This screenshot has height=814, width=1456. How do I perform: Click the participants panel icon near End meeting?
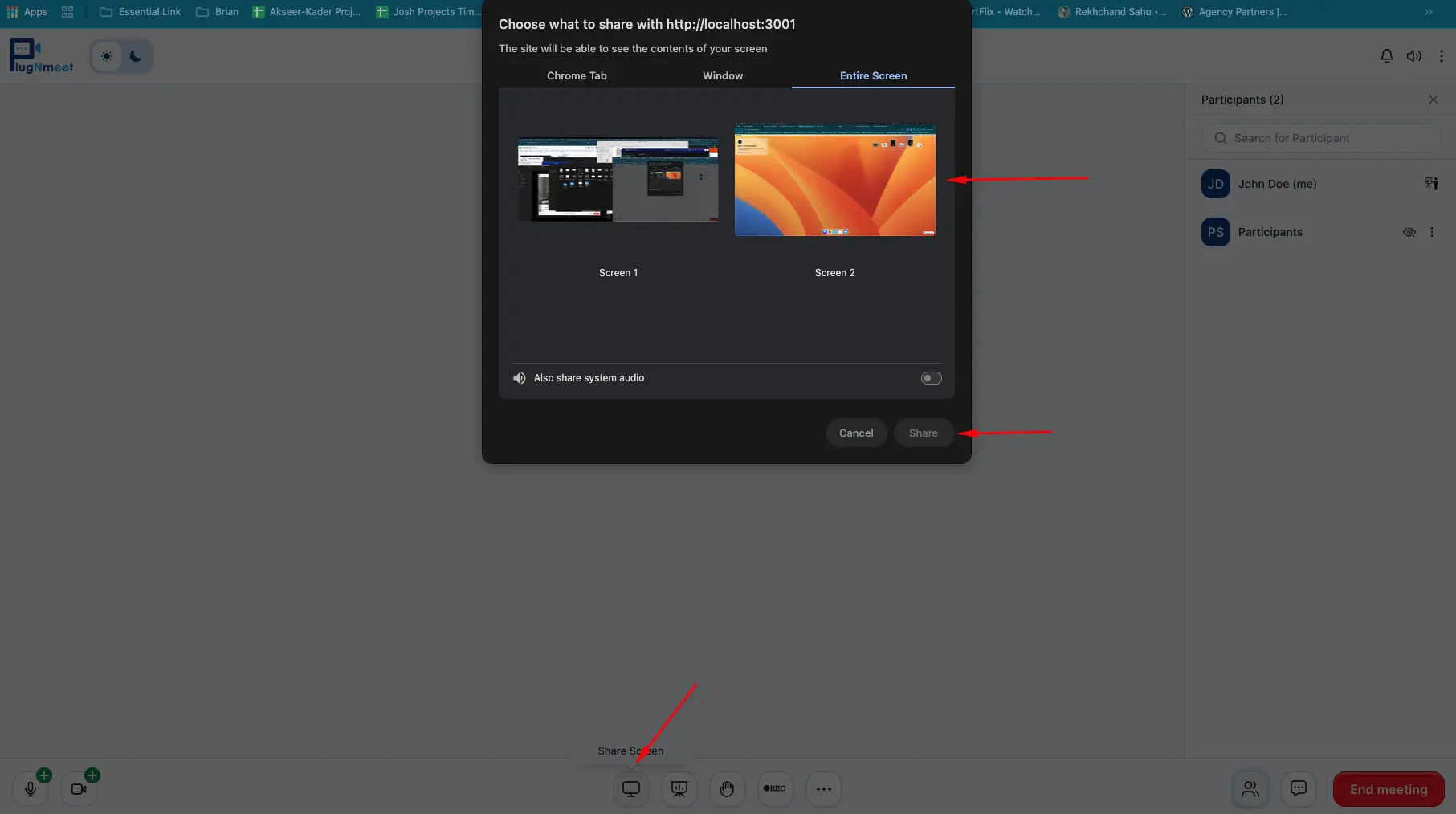tap(1250, 789)
